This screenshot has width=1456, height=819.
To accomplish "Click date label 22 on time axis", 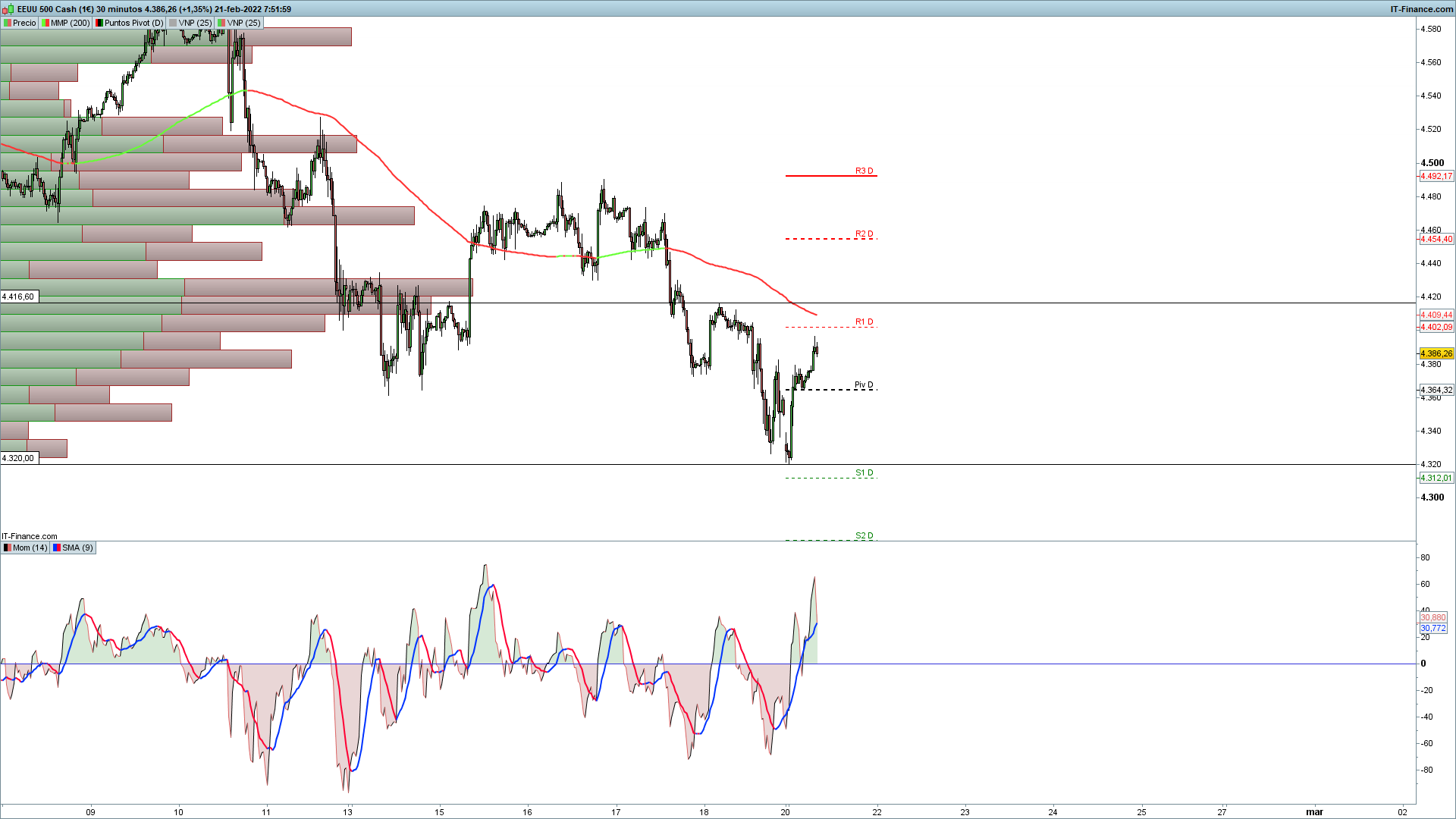I will [x=877, y=812].
